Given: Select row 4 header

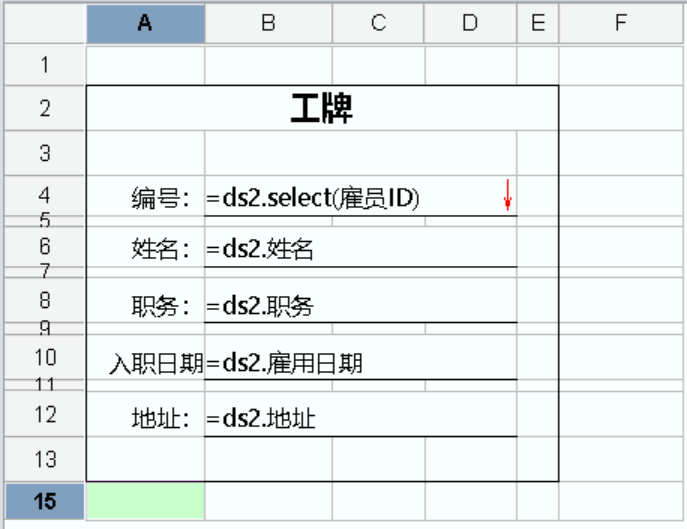Looking at the screenshot, I should (x=45, y=194).
